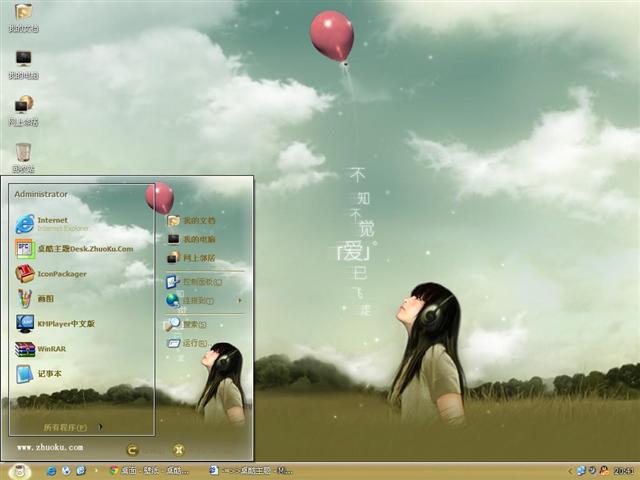The image size is (640, 480).
Task: Click the taskbar clock
Action: pyautogui.click(x=623, y=471)
